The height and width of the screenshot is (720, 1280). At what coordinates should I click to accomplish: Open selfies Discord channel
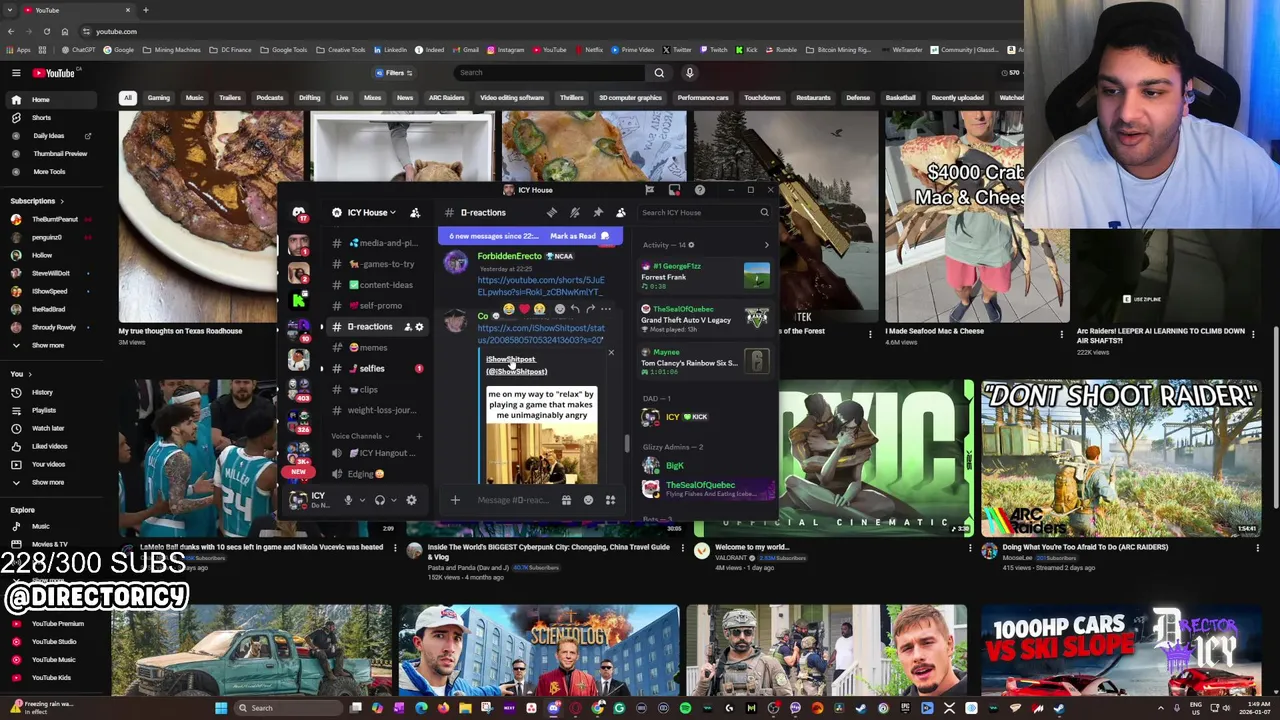tap(376, 368)
